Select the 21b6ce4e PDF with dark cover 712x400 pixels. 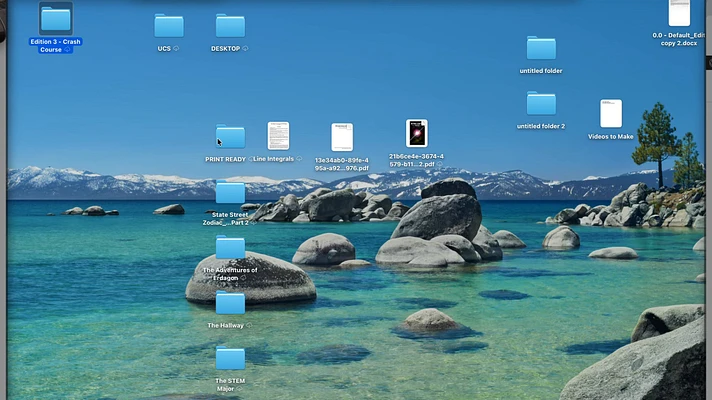[416, 133]
